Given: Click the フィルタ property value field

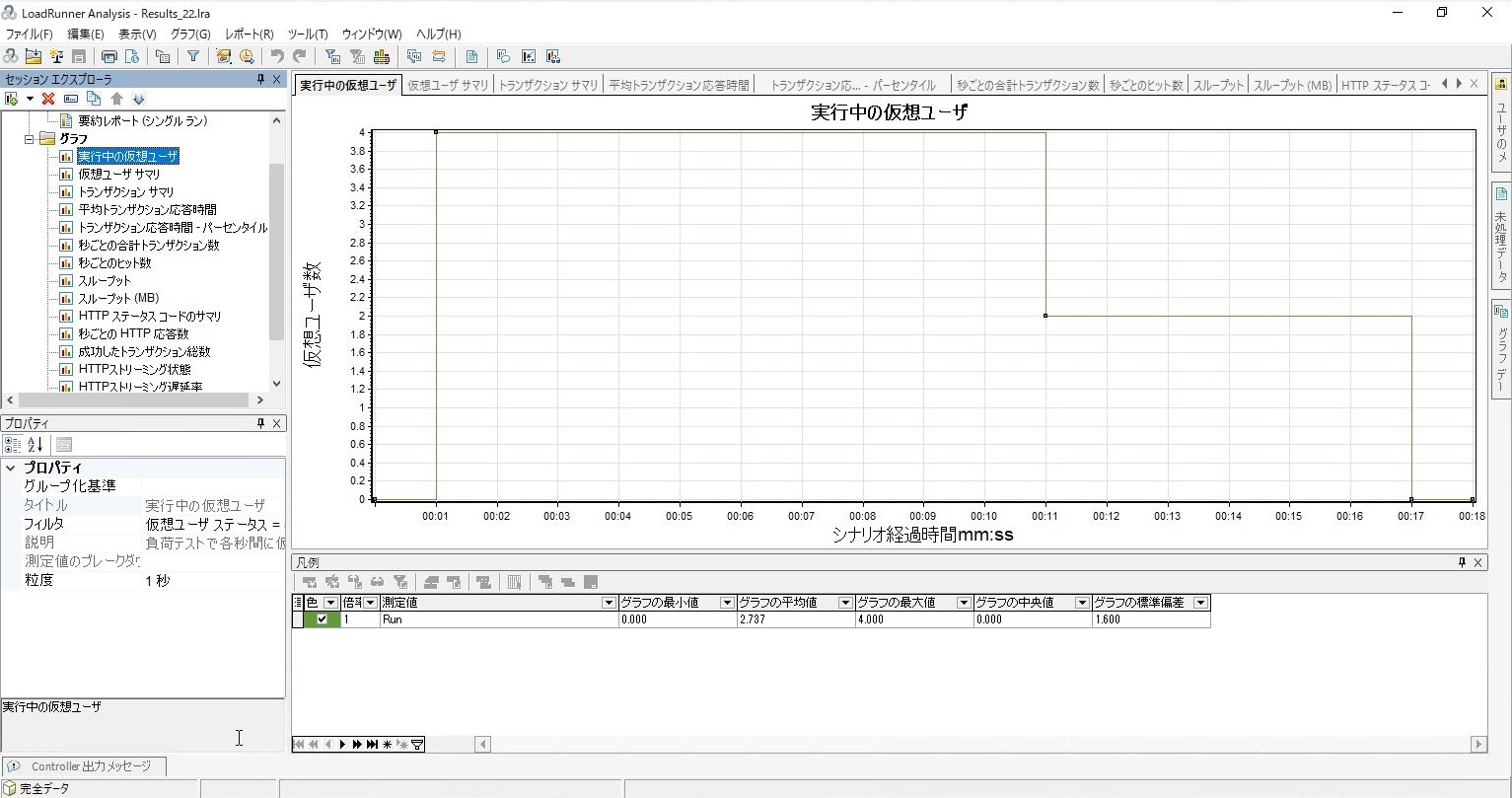Looking at the screenshot, I should click(214, 525).
